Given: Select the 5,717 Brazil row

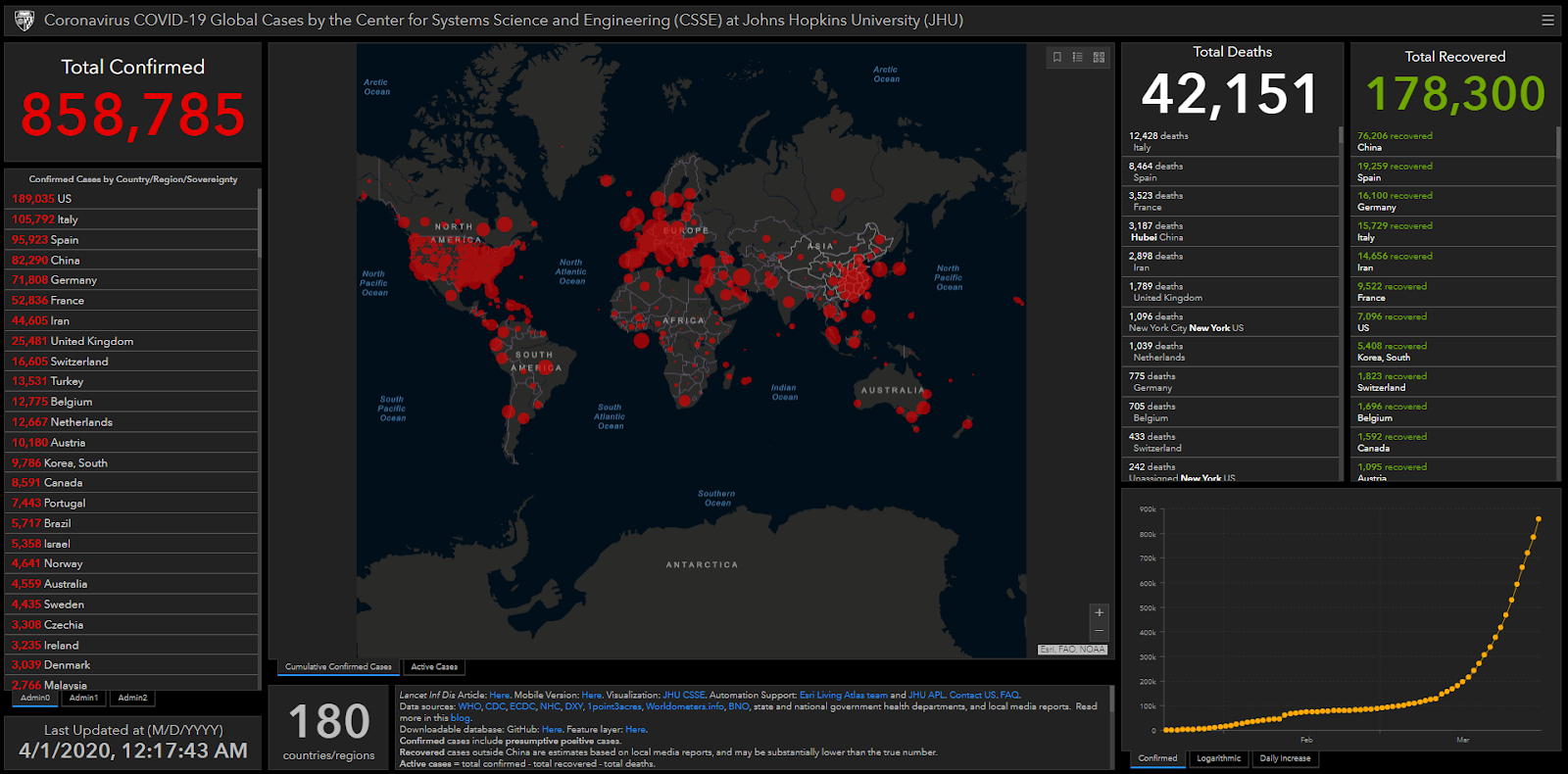Looking at the screenshot, I should pyautogui.click(x=131, y=523).
